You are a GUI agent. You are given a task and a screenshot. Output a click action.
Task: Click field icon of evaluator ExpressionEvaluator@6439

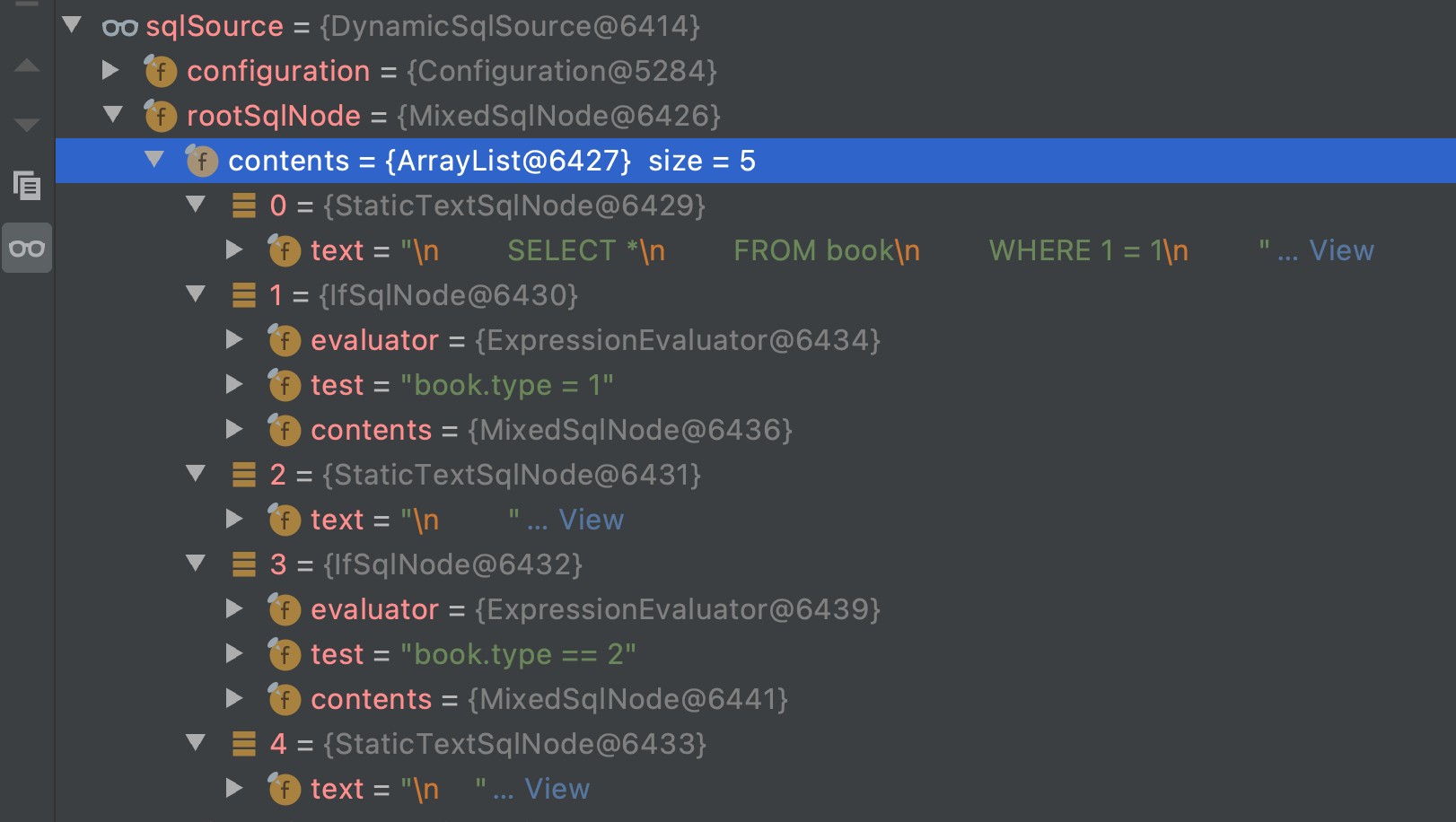point(285,608)
